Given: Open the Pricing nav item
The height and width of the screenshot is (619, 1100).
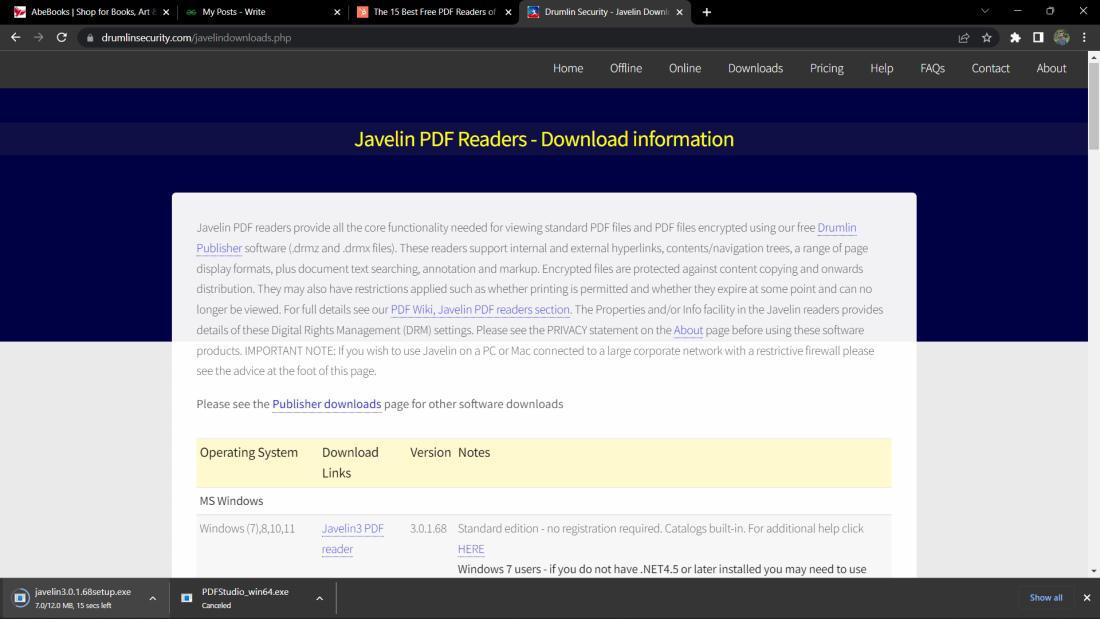Looking at the screenshot, I should point(826,68).
